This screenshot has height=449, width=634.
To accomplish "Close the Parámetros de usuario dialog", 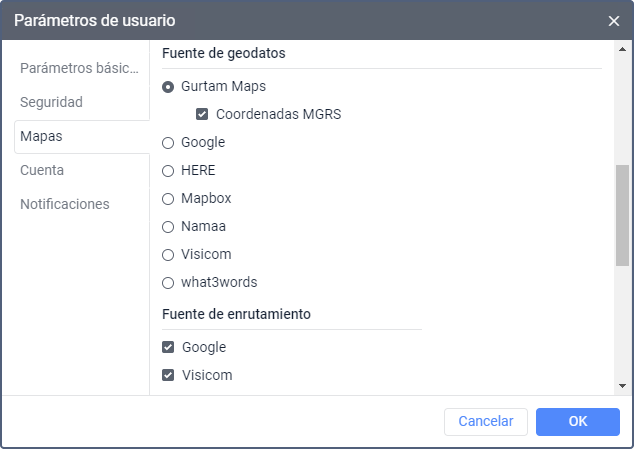I will pos(614,20).
